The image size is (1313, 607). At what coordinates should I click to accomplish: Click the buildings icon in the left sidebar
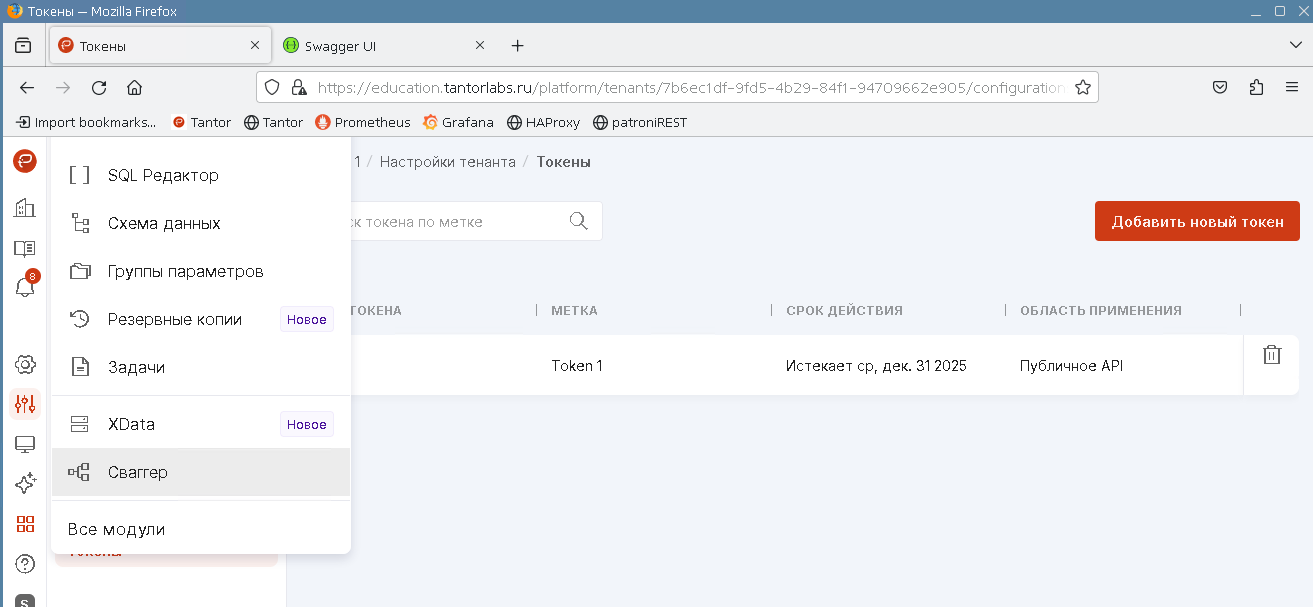click(25, 207)
